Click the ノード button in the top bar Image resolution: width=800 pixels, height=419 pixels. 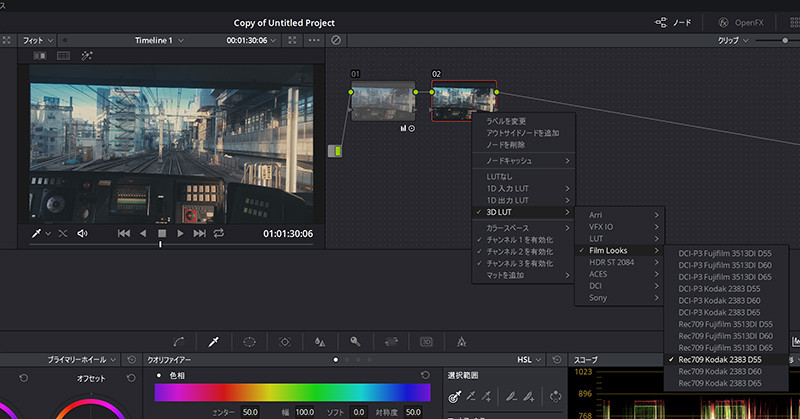[673, 22]
